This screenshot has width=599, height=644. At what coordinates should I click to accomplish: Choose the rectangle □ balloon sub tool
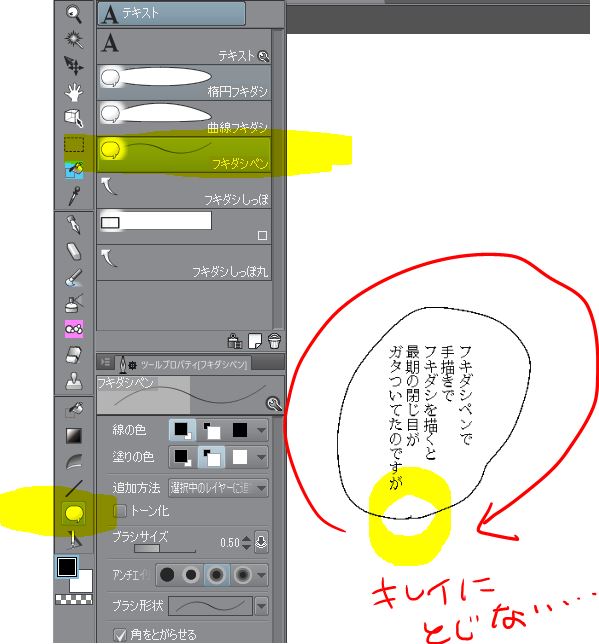coord(184,227)
